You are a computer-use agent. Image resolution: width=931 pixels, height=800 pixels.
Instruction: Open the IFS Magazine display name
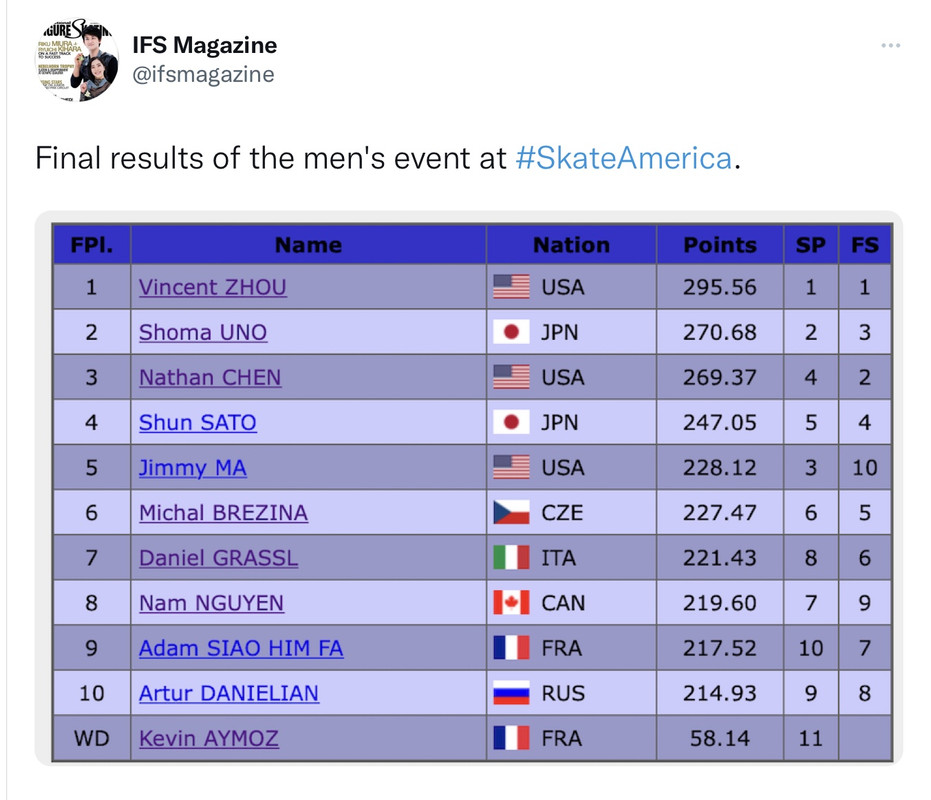point(204,45)
